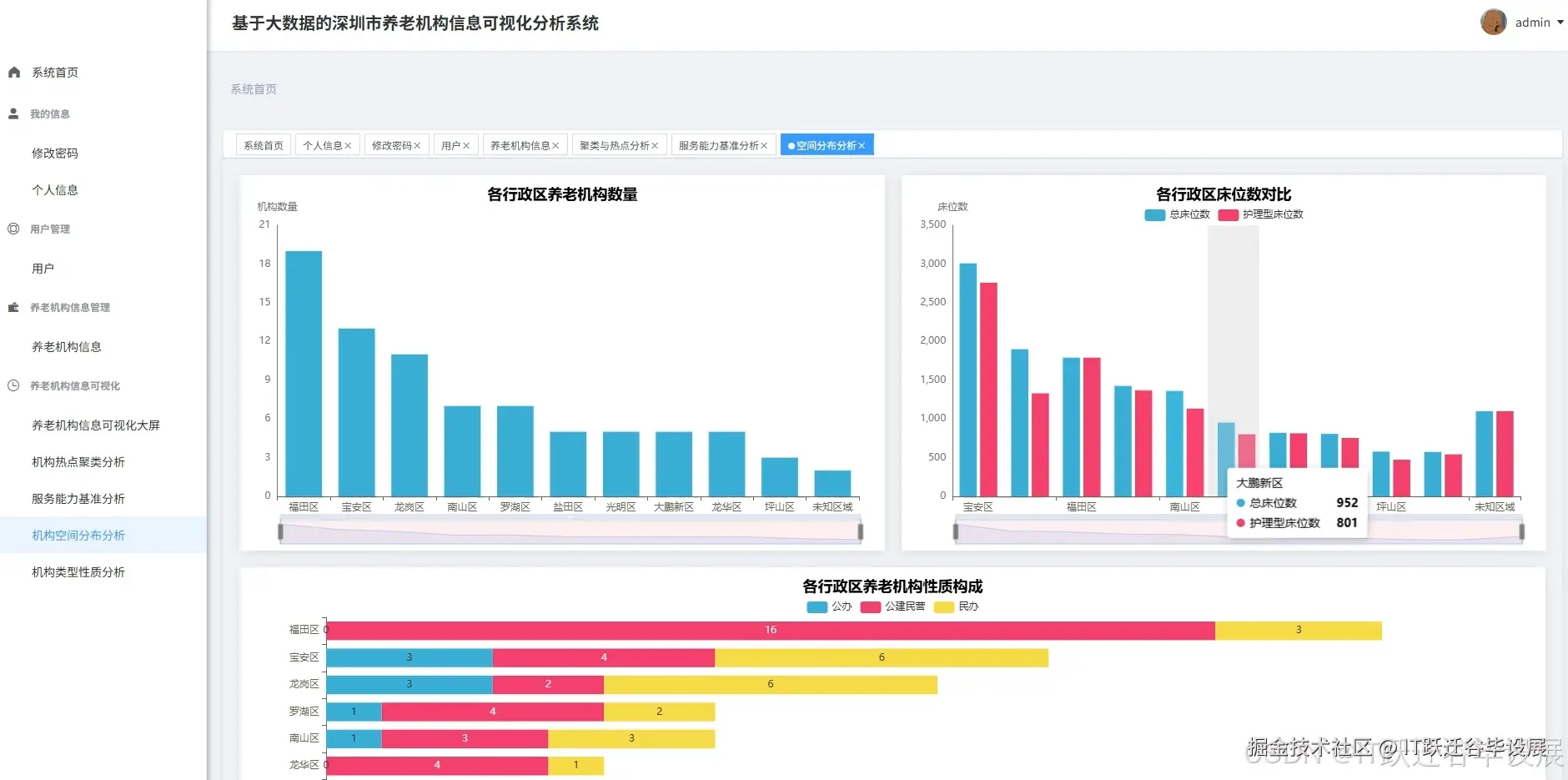1568x780 pixels.
Task: Click the 各行政区养老机构性质构成 title
Action: pyautogui.click(x=892, y=586)
